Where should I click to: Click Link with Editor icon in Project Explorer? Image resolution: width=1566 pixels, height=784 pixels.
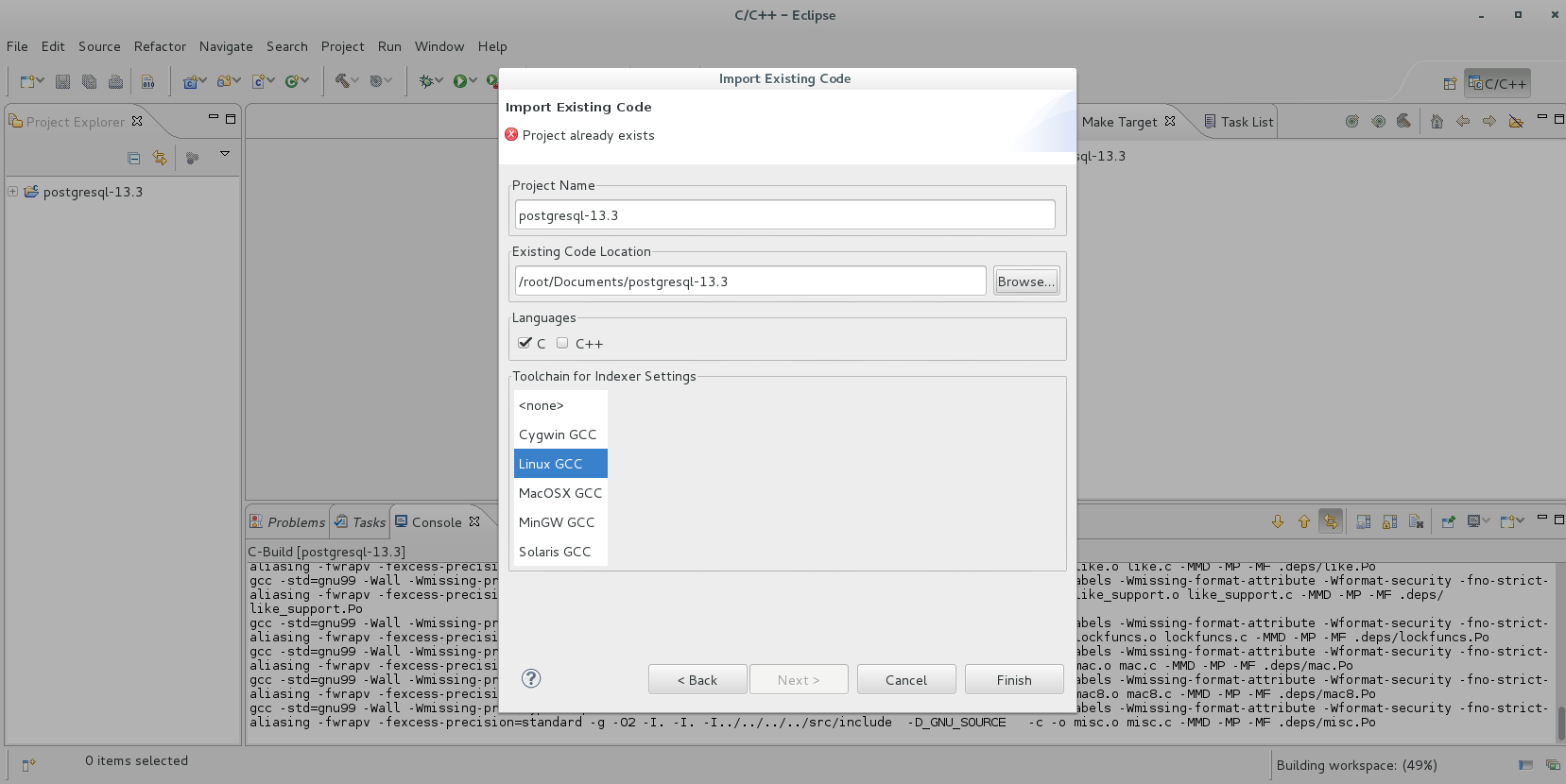160,158
